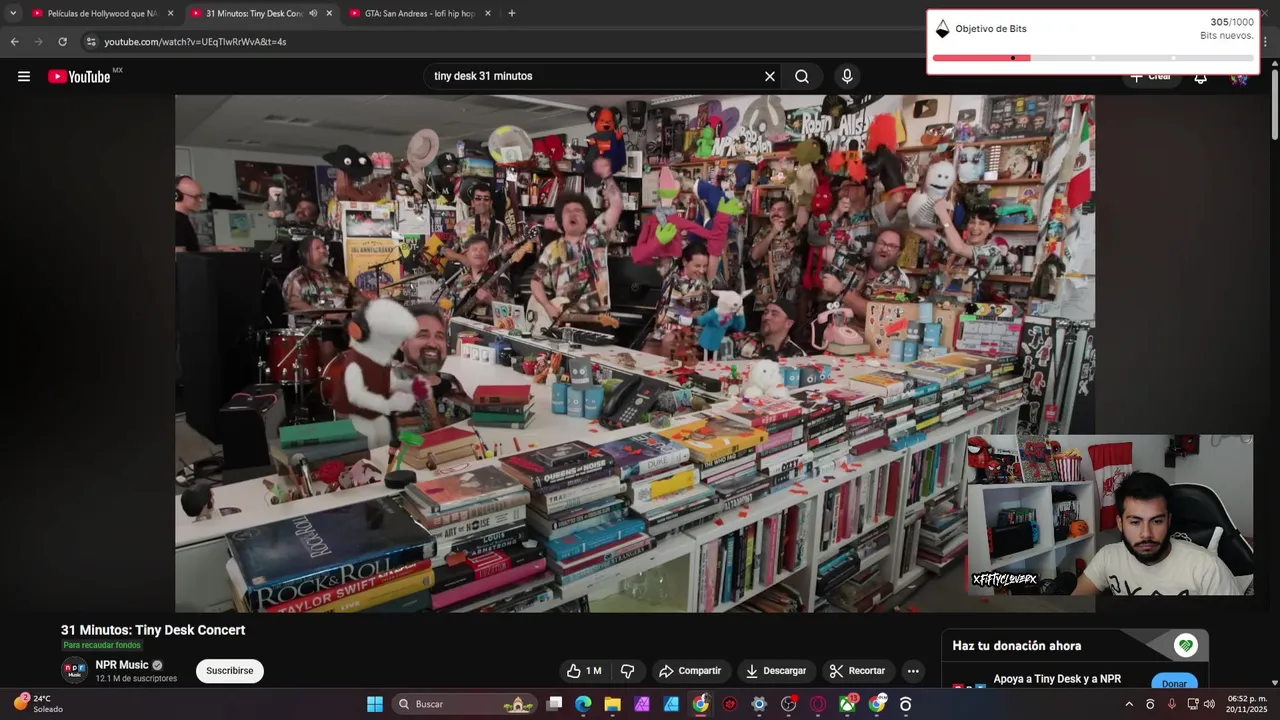Open Opera browser from the taskbar
This screenshot has width=1280, height=720.
pos(818,704)
